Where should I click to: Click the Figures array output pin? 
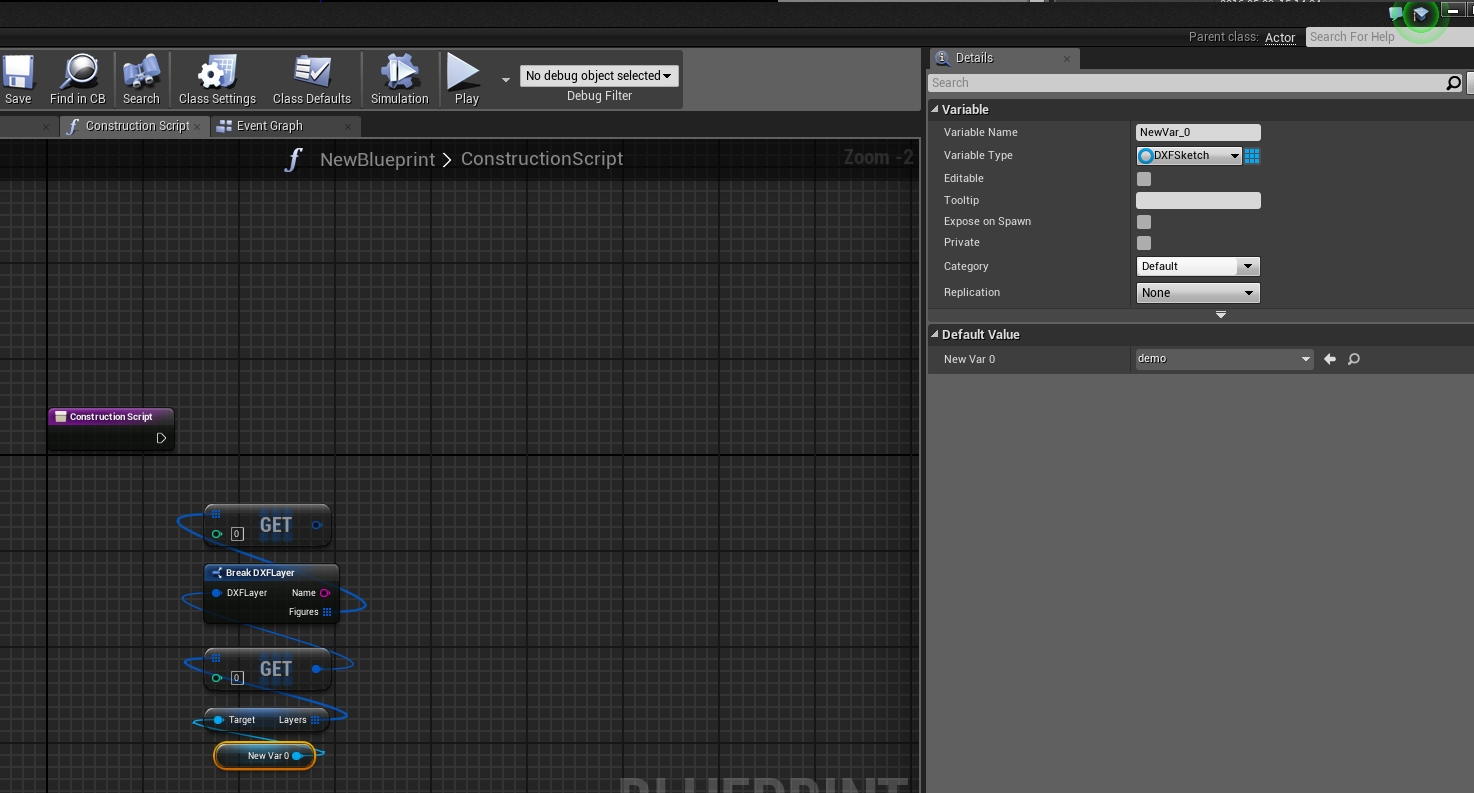pyautogui.click(x=327, y=612)
